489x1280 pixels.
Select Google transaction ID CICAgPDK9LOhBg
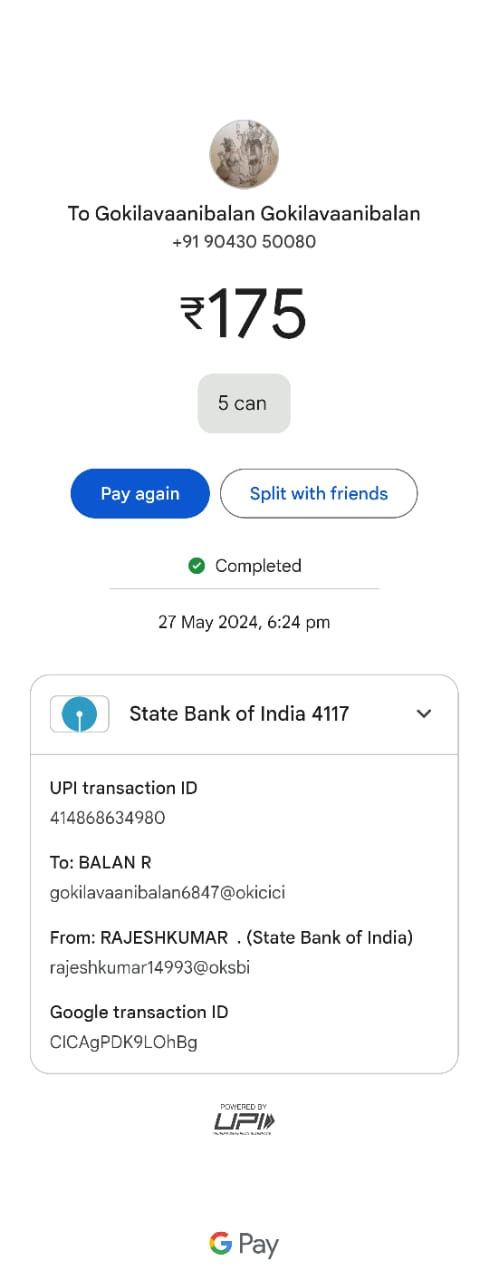click(124, 1042)
